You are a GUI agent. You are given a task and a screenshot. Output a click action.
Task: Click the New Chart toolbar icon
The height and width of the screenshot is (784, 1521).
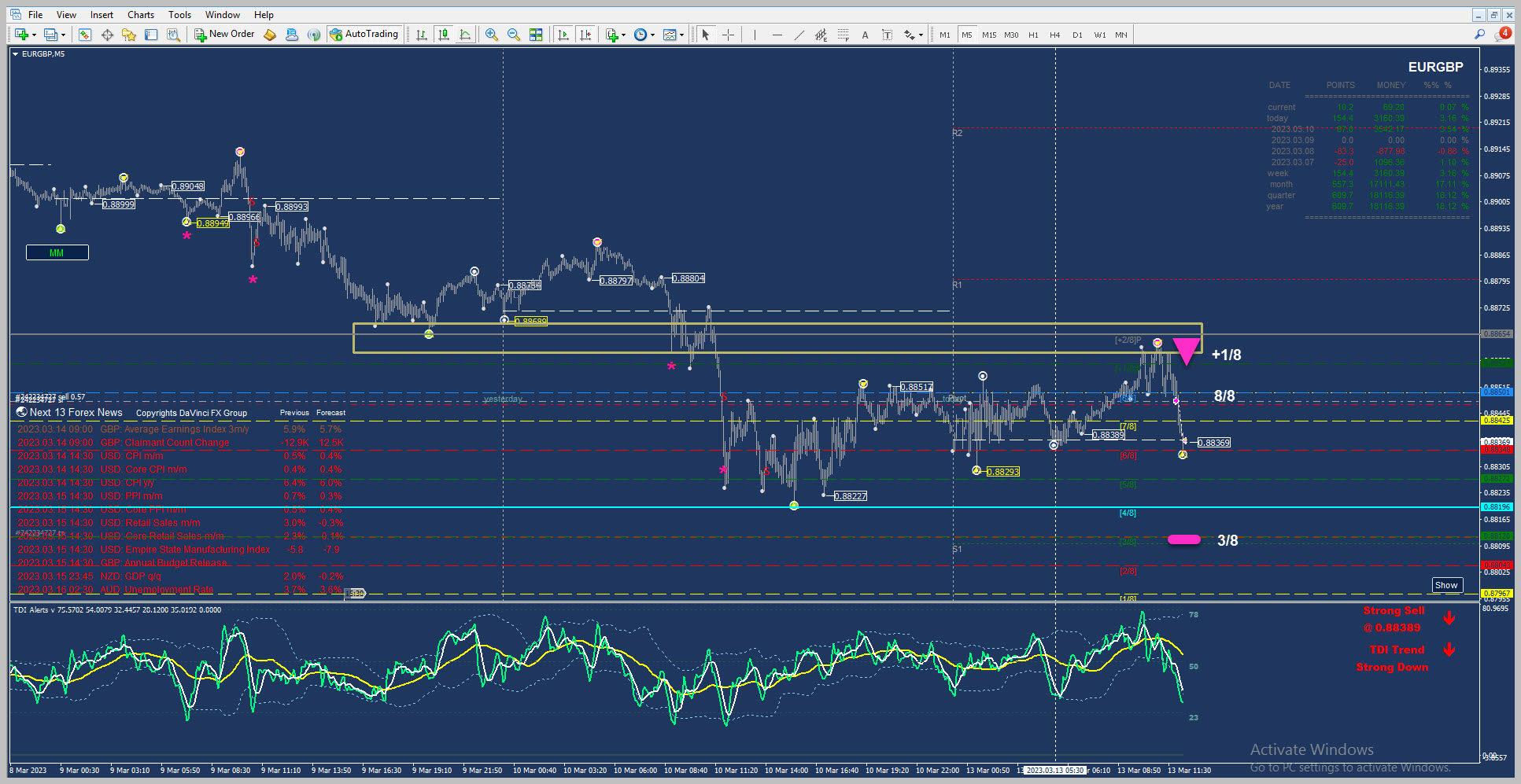pos(21,35)
